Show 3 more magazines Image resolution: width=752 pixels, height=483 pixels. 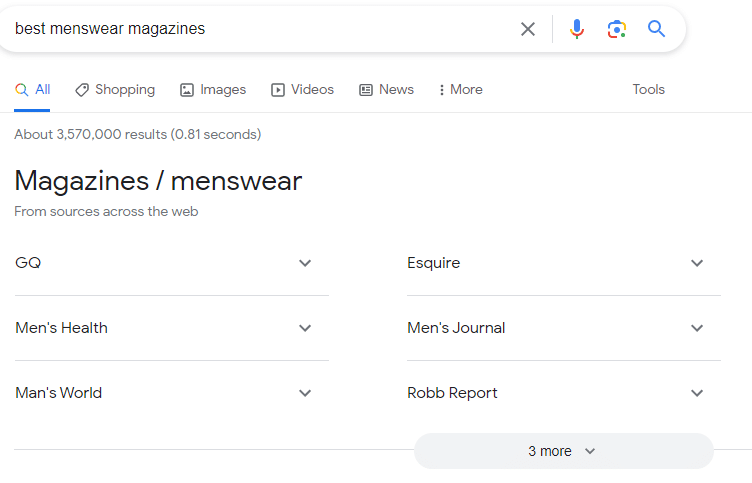564,451
